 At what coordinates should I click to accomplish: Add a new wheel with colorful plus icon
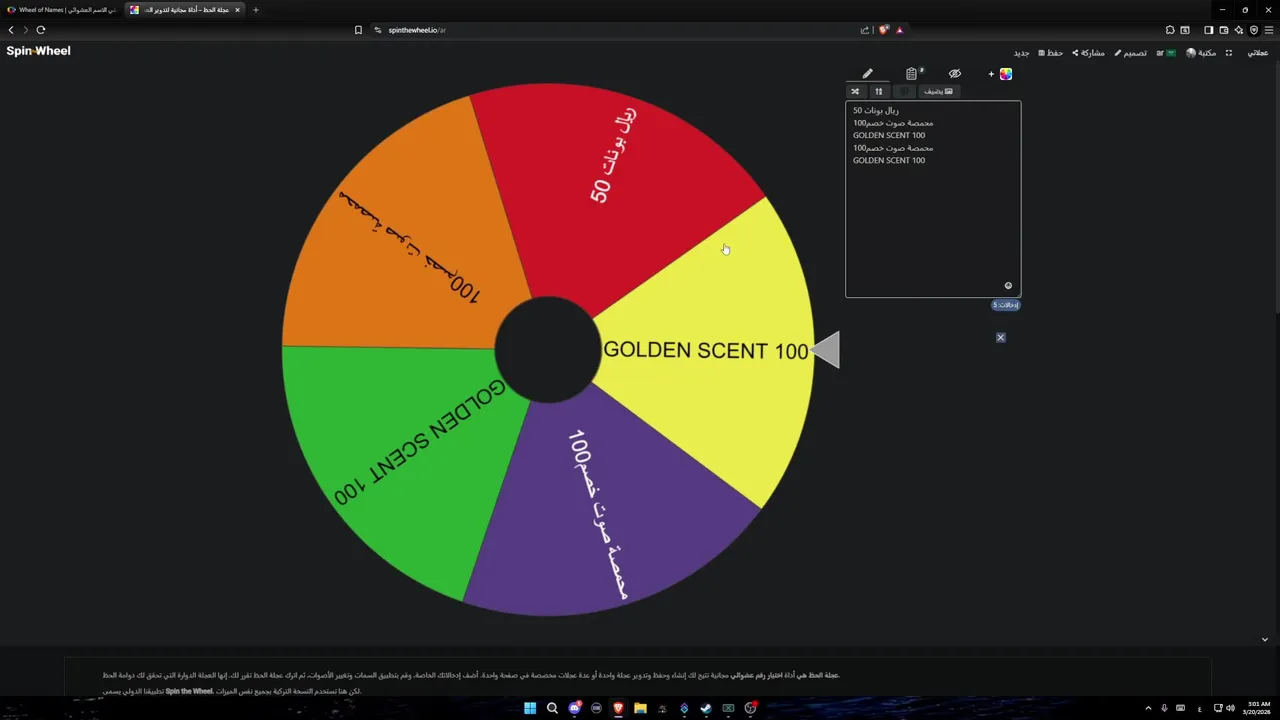click(x=1001, y=74)
